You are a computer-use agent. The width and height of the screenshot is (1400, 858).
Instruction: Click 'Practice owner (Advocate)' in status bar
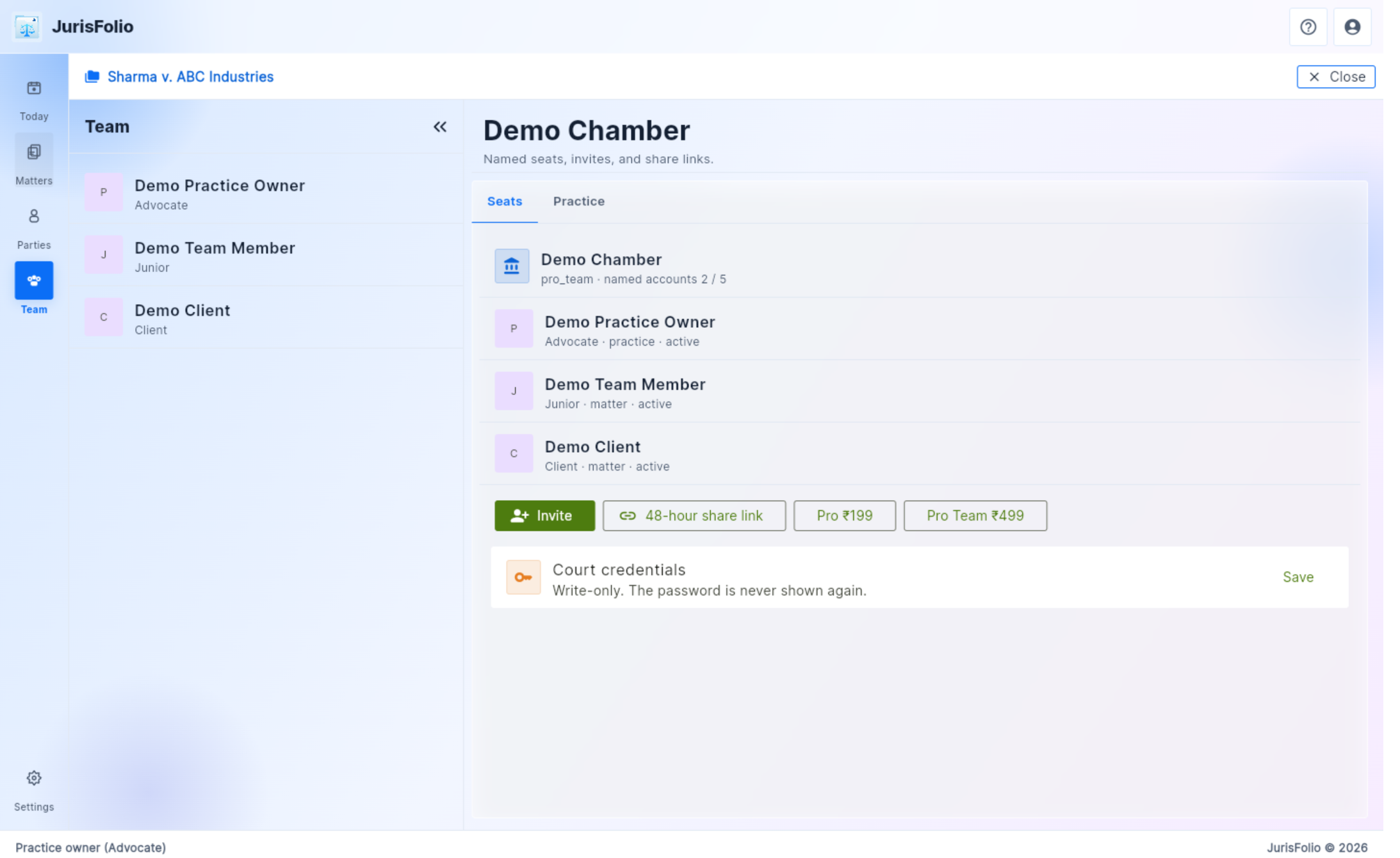(90, 847)
